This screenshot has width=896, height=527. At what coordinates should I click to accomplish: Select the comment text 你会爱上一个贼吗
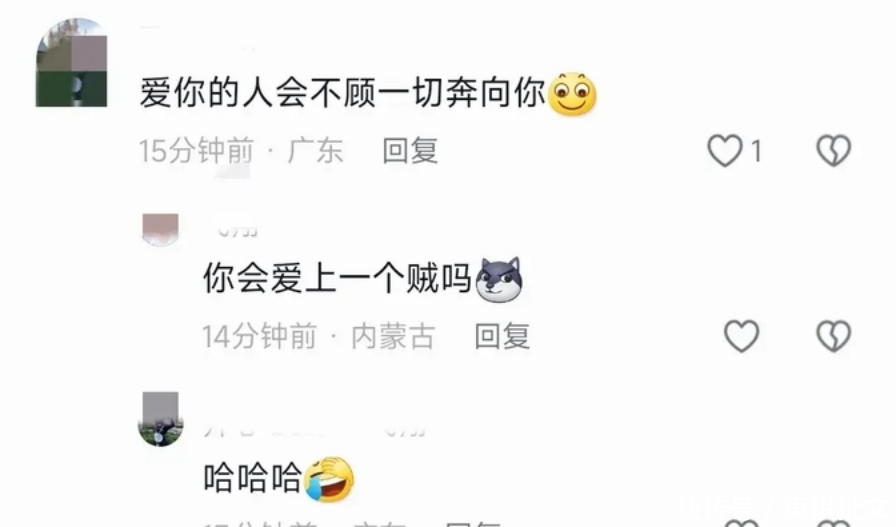337,278
